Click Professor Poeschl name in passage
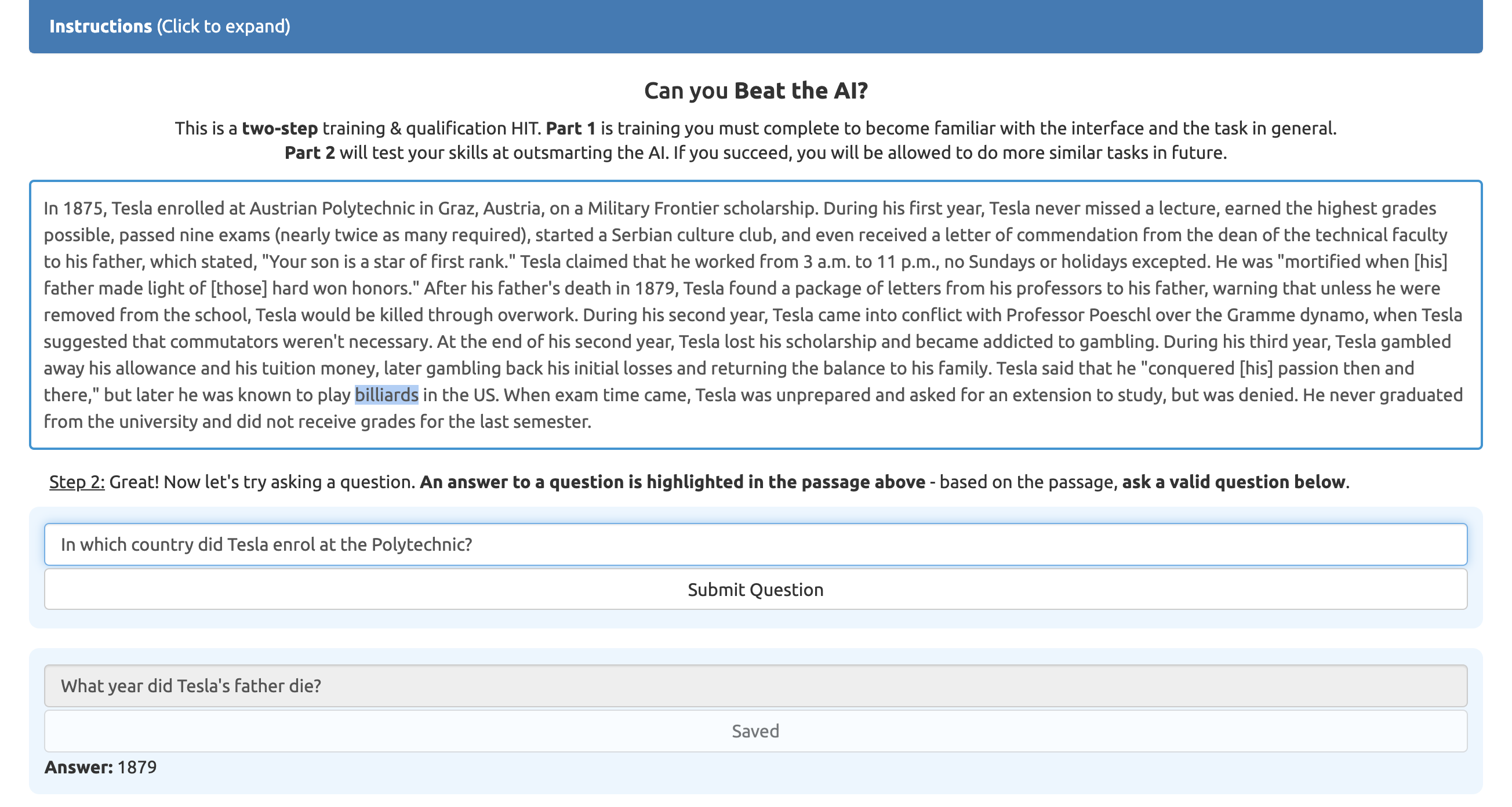 coord(1078,315)
